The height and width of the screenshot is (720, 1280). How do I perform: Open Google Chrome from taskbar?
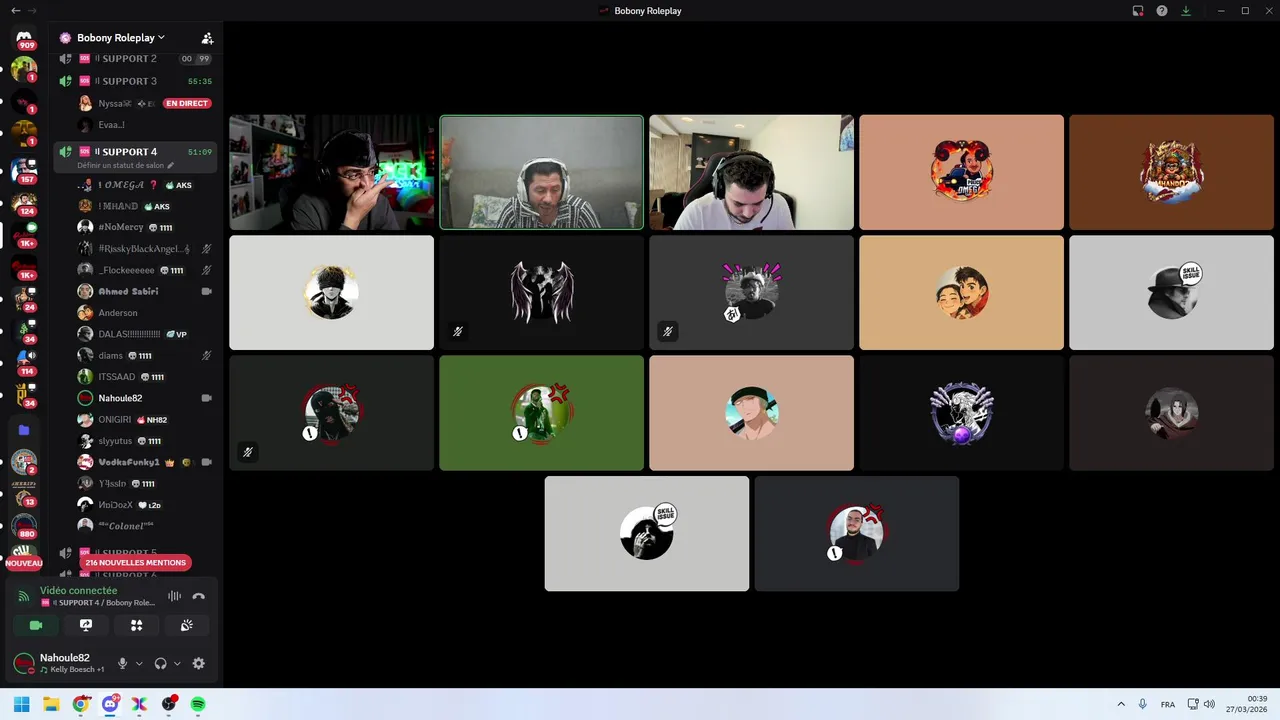[x=81, y=704]
